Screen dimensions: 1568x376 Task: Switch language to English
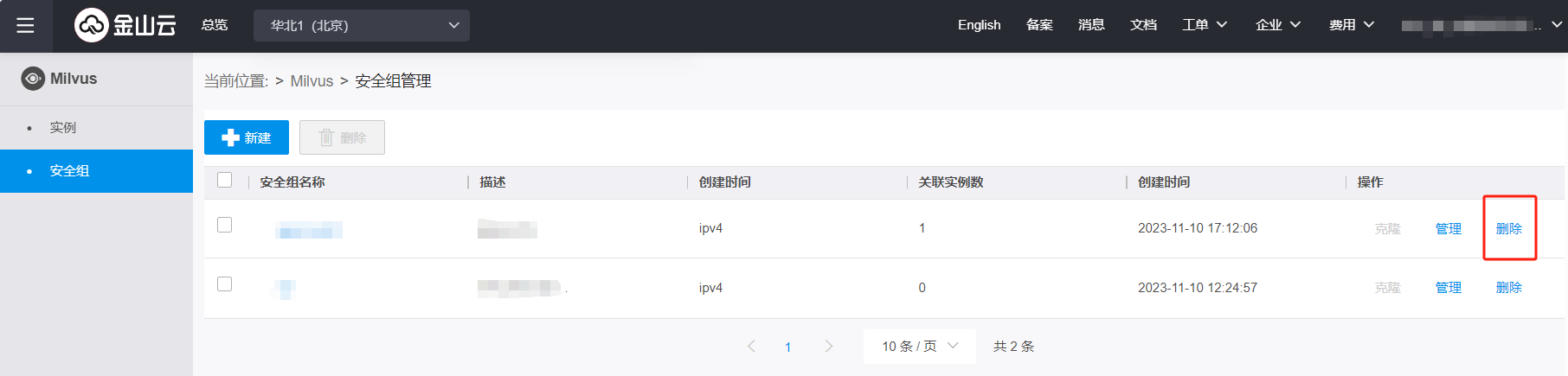click(x=979, y=25)
